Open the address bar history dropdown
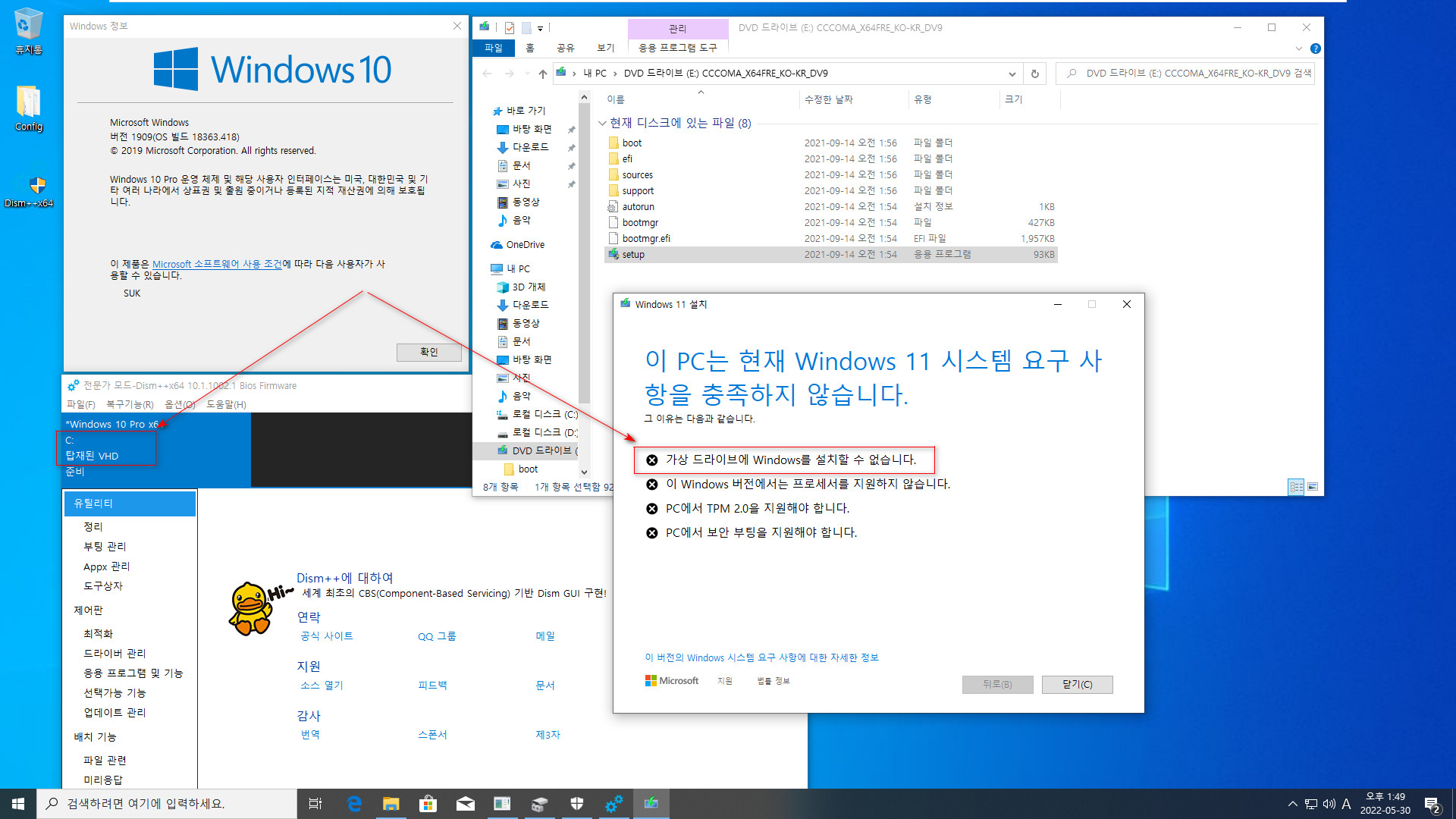 pyautogui.click(x=1012, y=74)
